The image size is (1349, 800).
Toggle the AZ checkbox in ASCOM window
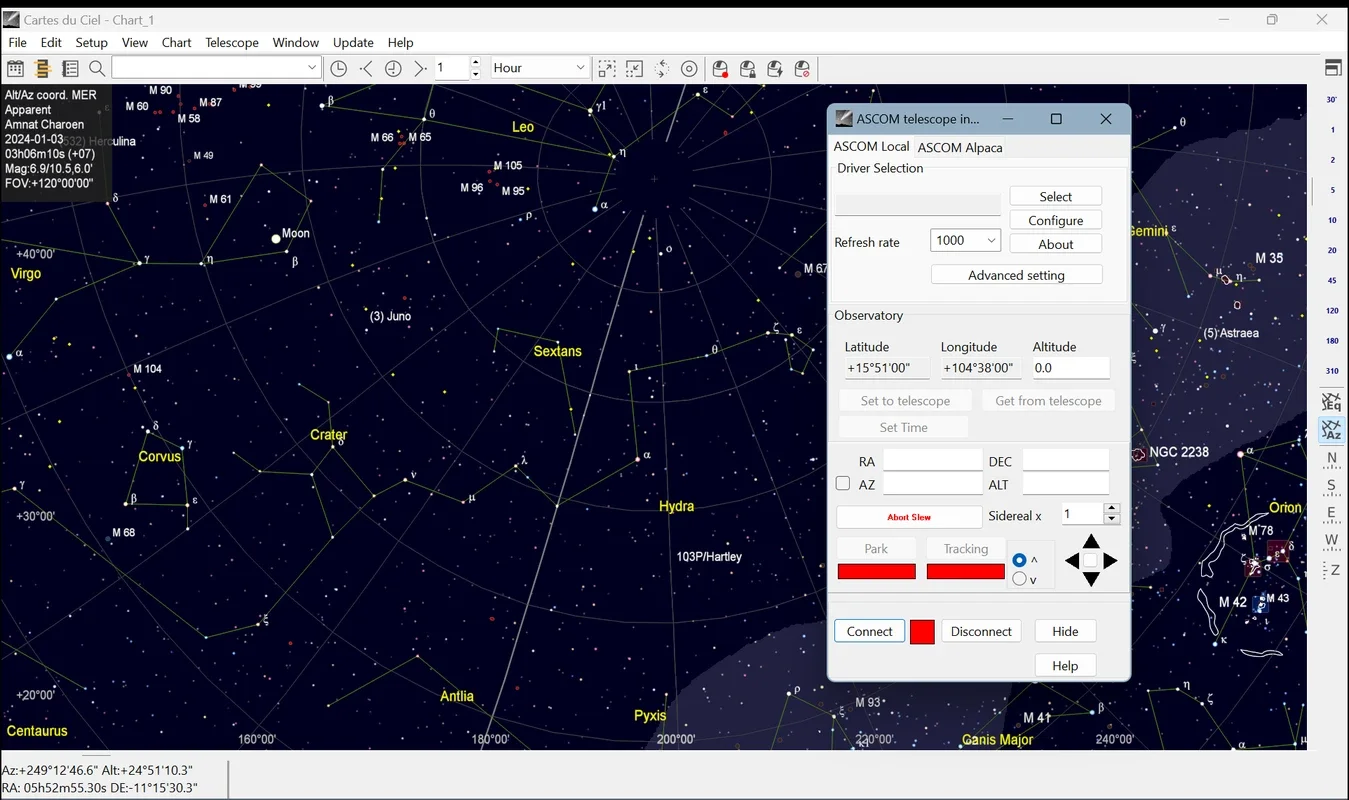pos(843,484)
